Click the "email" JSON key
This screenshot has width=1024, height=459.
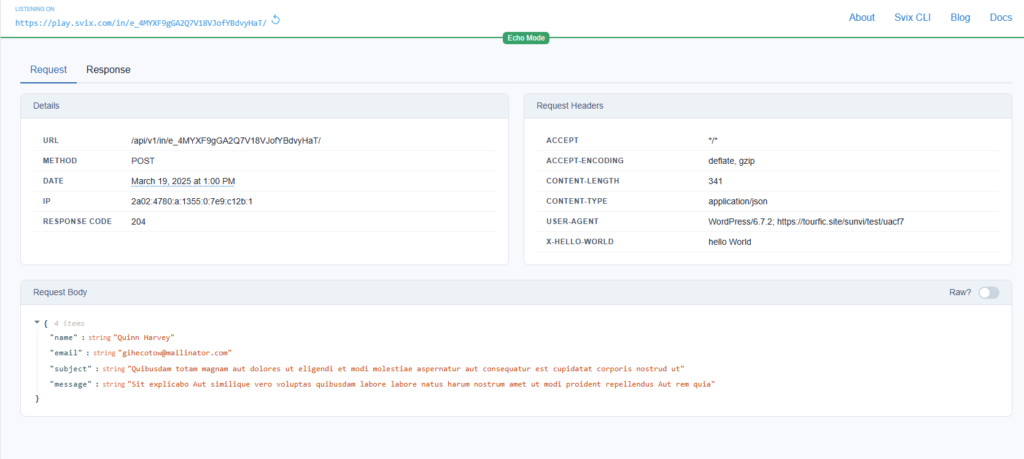[x=65, y=353]
